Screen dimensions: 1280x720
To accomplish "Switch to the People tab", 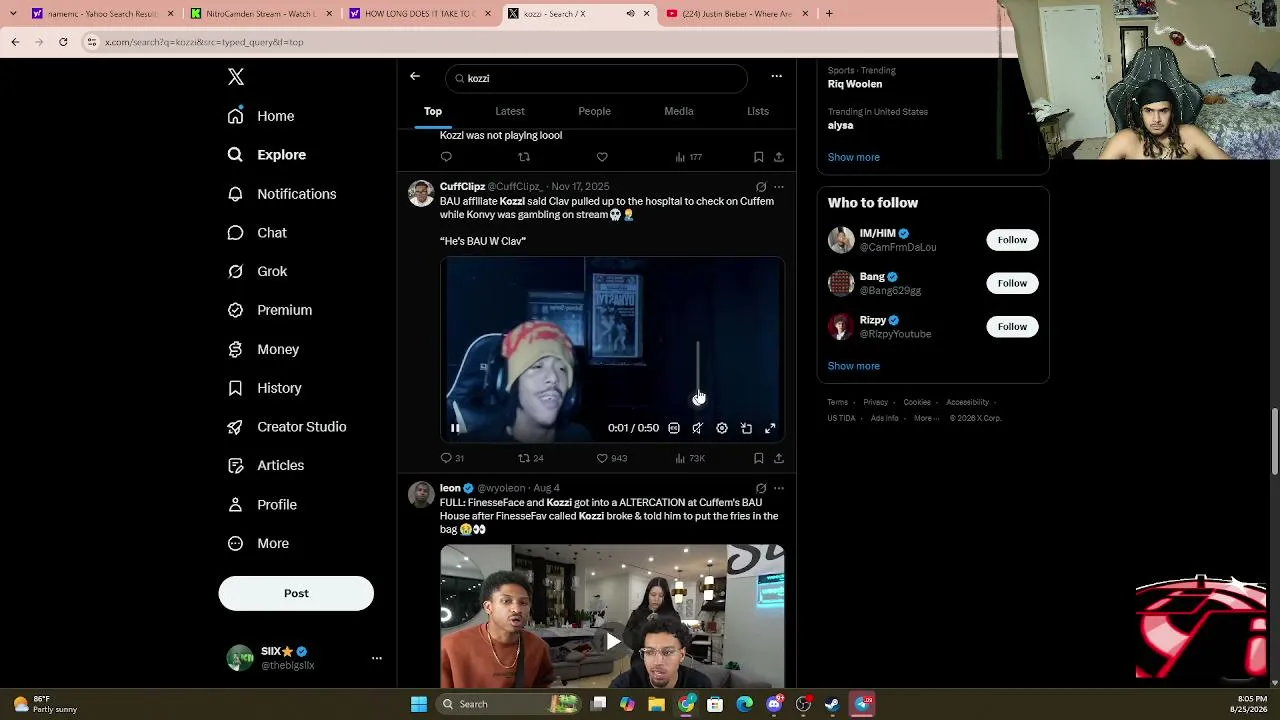I will [594, 111].
